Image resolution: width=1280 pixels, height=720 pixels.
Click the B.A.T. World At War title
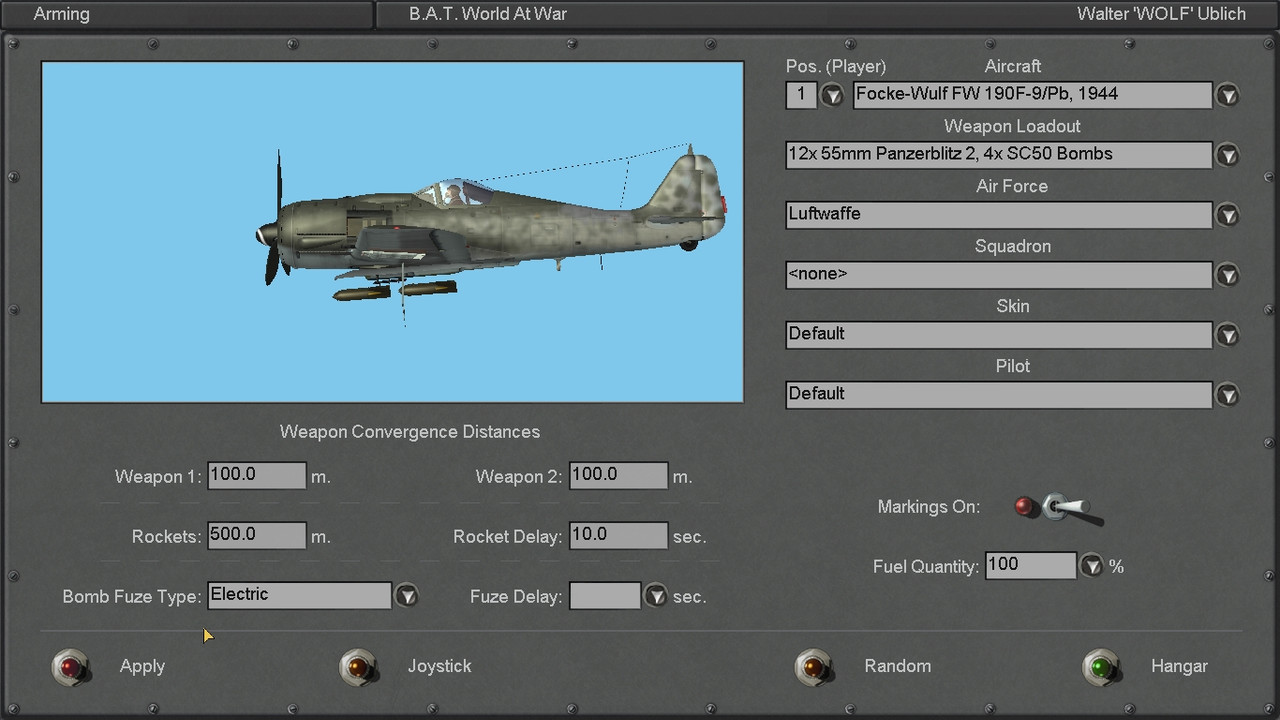point(488,14)
